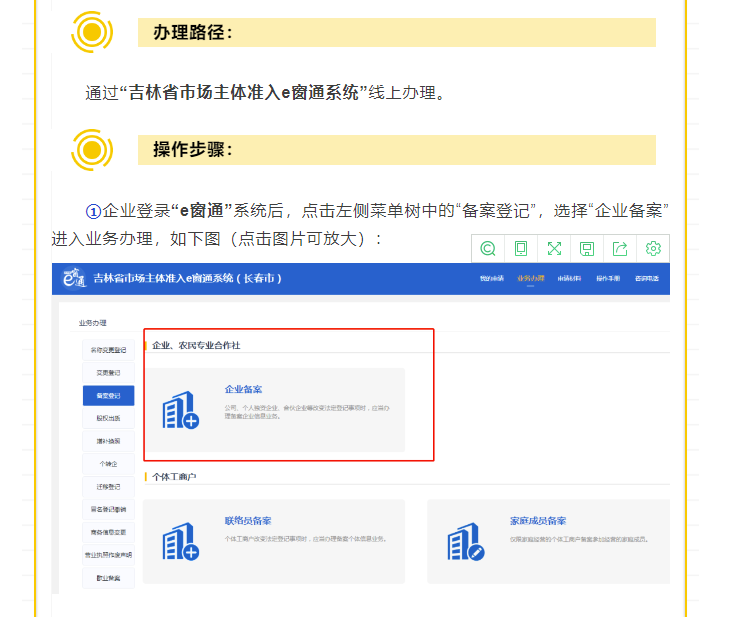730x617 pixels.
Task: Select 备案登记 in the left menu
Action: [108, 396]
